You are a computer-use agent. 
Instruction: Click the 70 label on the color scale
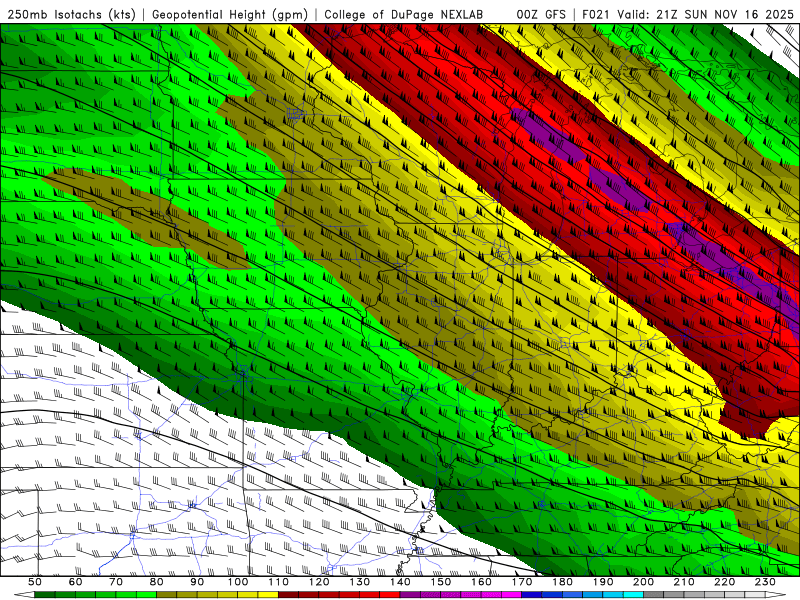click(116, 582)
